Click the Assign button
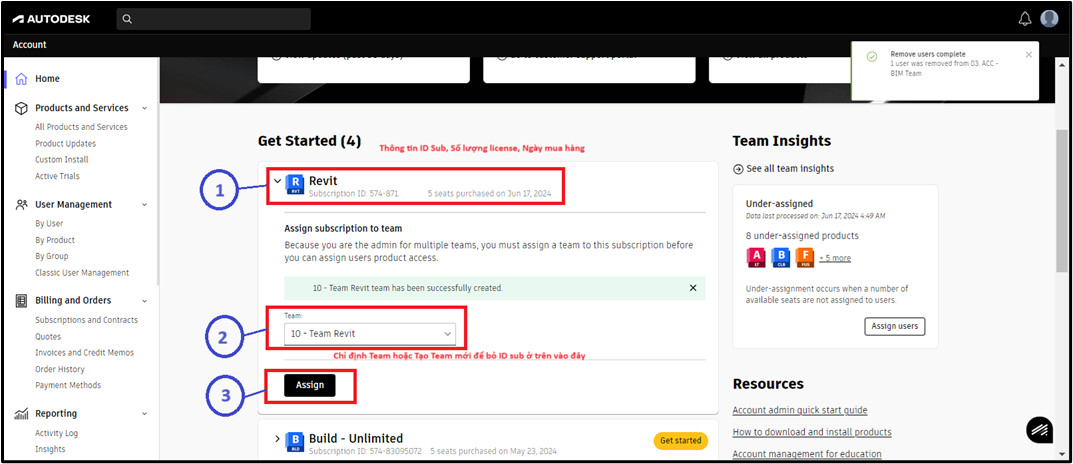 point(310,385)
